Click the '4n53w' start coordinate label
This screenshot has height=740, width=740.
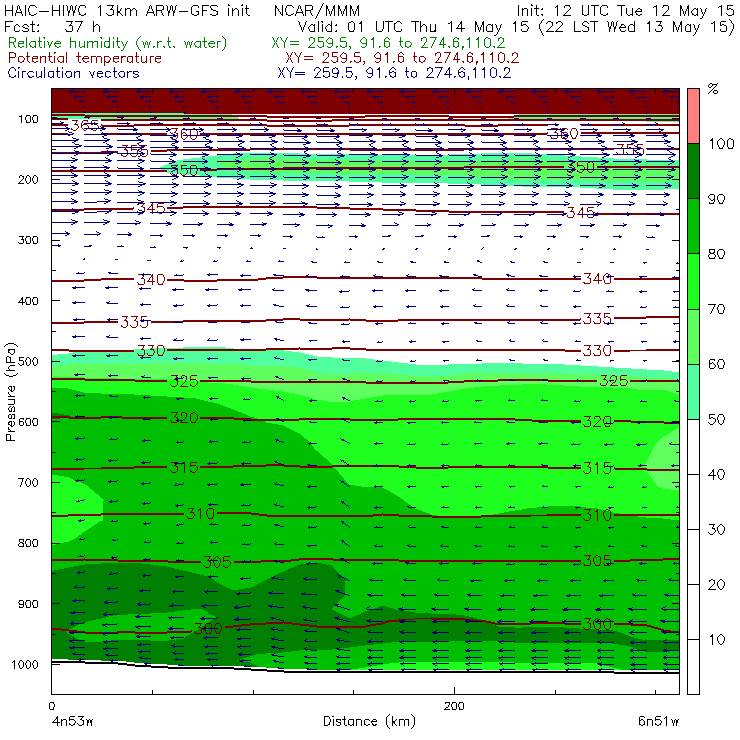coord(72,722)
